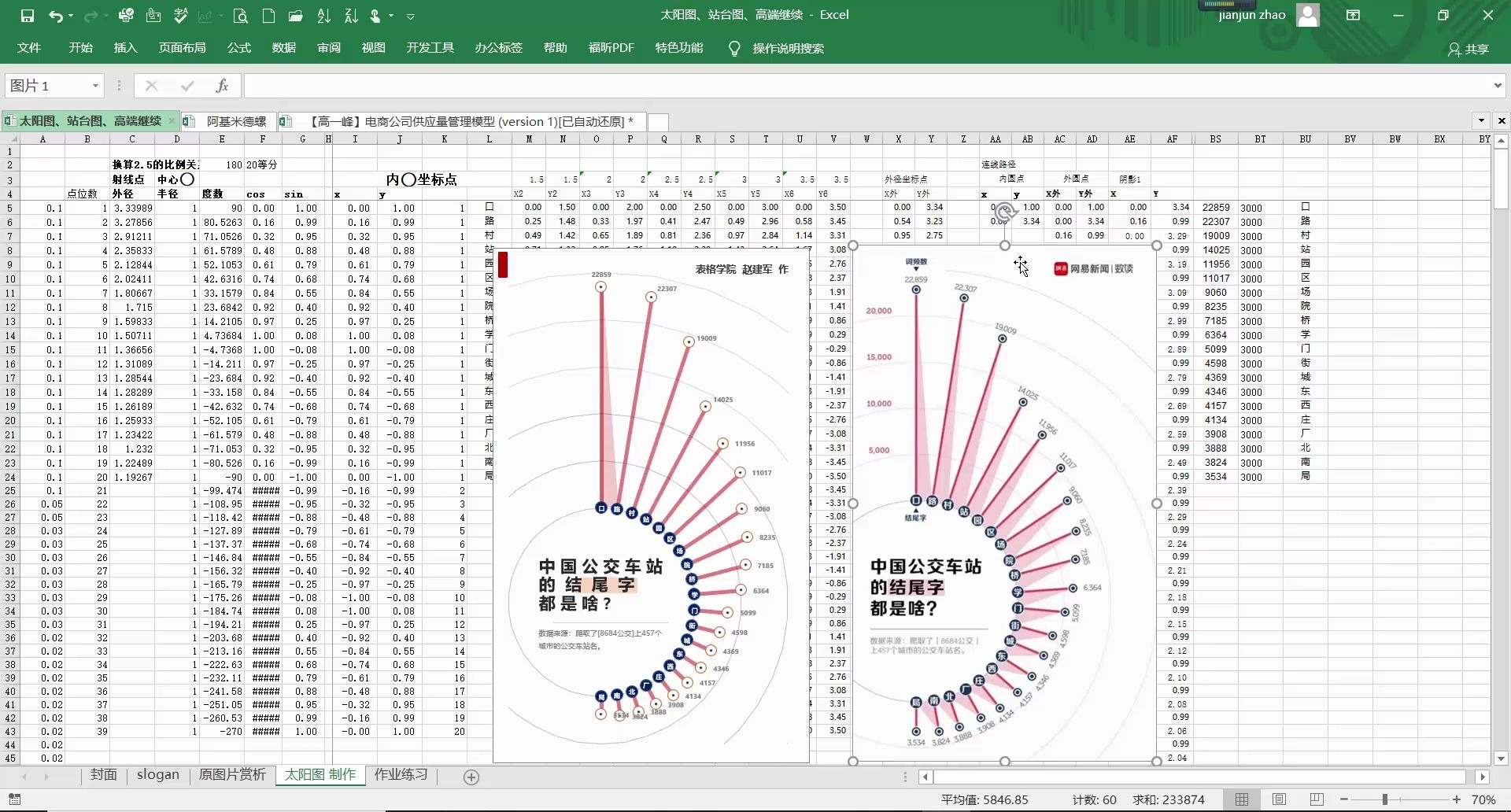
Task: Switch to Page Break Preview in status bar
Action: tap(1317, 799)
